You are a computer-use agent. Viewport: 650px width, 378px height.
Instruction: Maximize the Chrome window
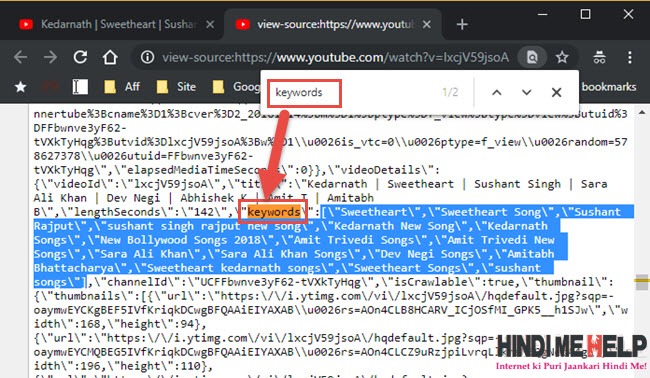[585, 14]
